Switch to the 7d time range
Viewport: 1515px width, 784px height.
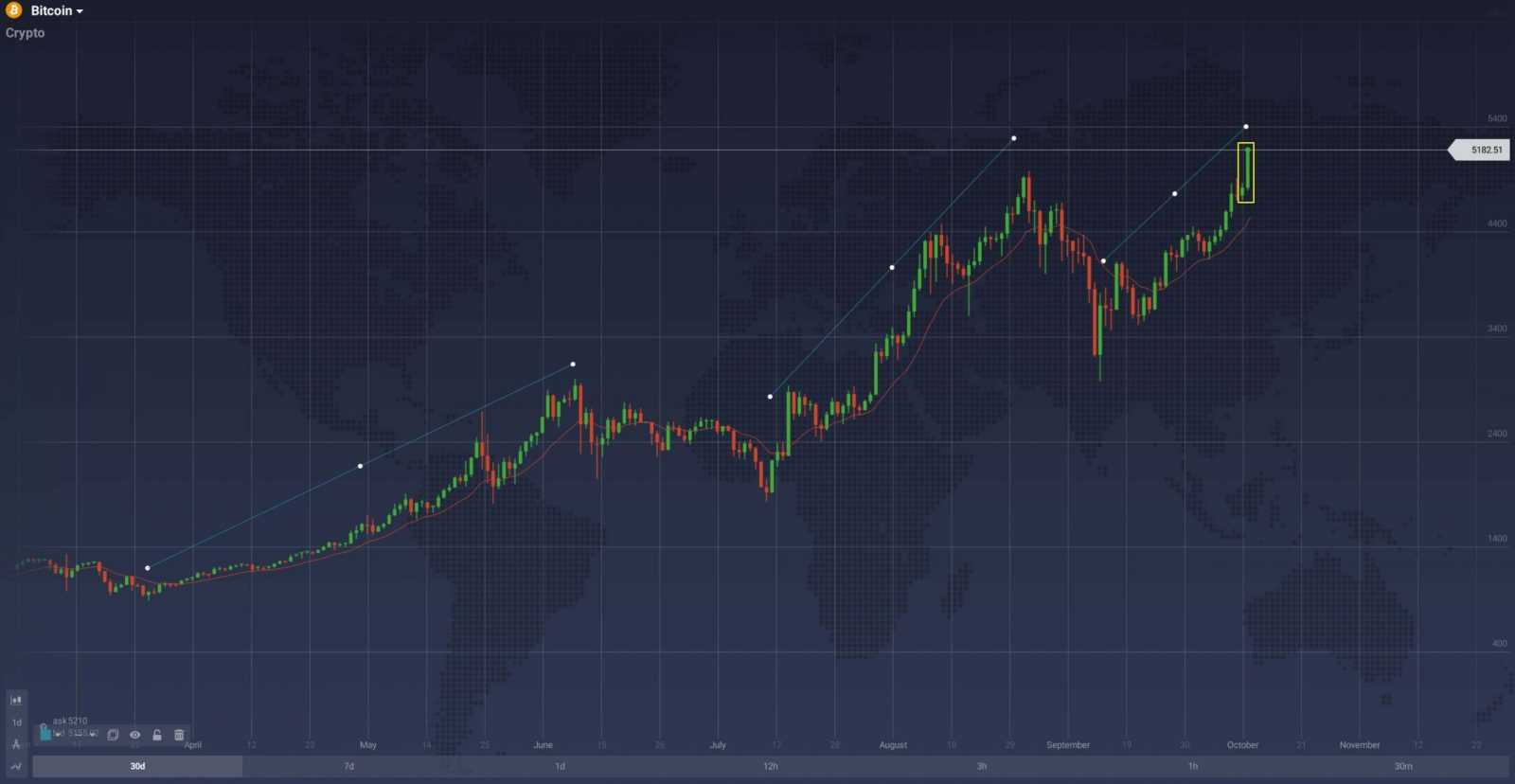point(348,766)
